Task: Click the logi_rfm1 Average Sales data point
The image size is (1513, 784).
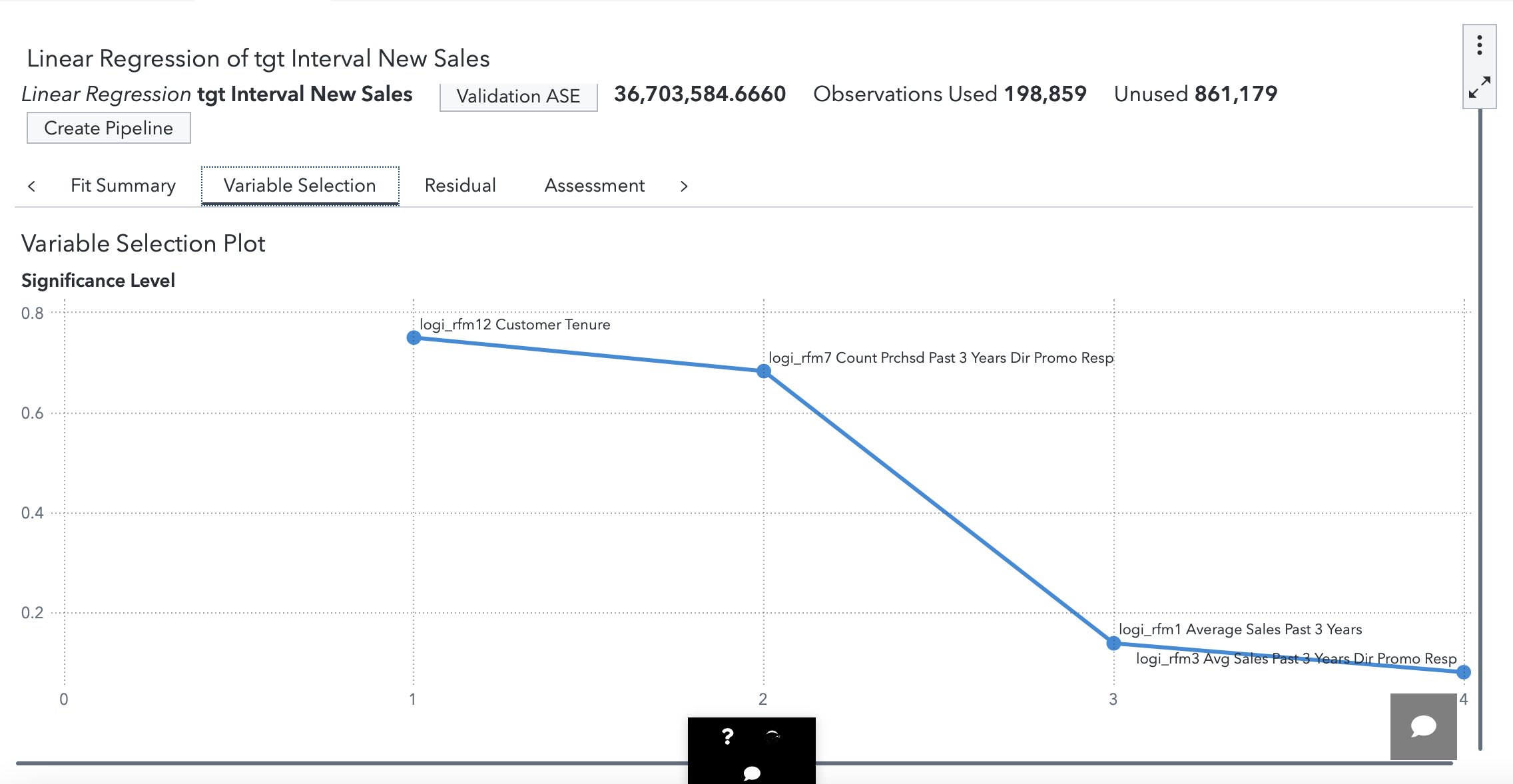Action: coord(1113,643)
